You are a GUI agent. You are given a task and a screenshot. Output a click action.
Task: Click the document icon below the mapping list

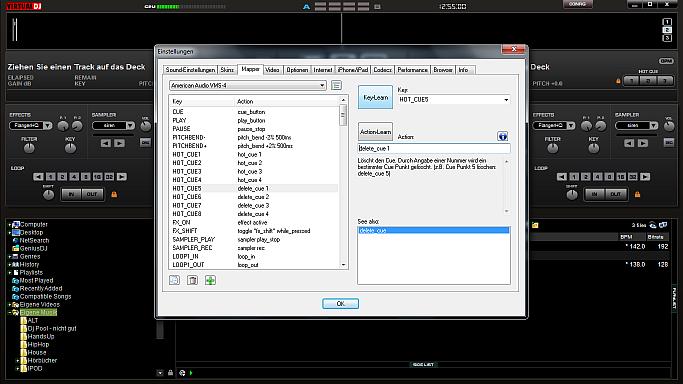coord(174,280)
